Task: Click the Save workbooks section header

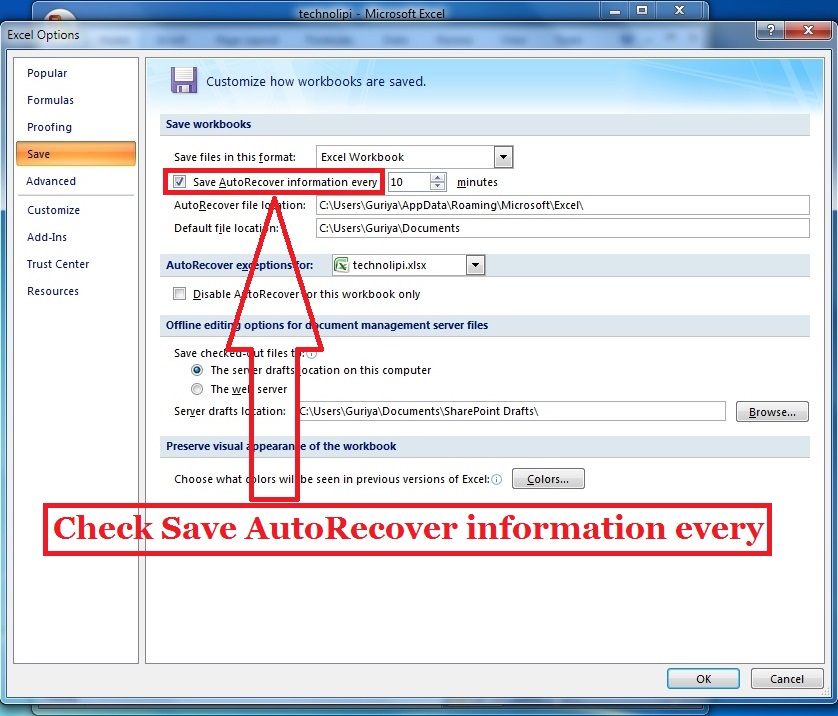Action: pos(208,124)
